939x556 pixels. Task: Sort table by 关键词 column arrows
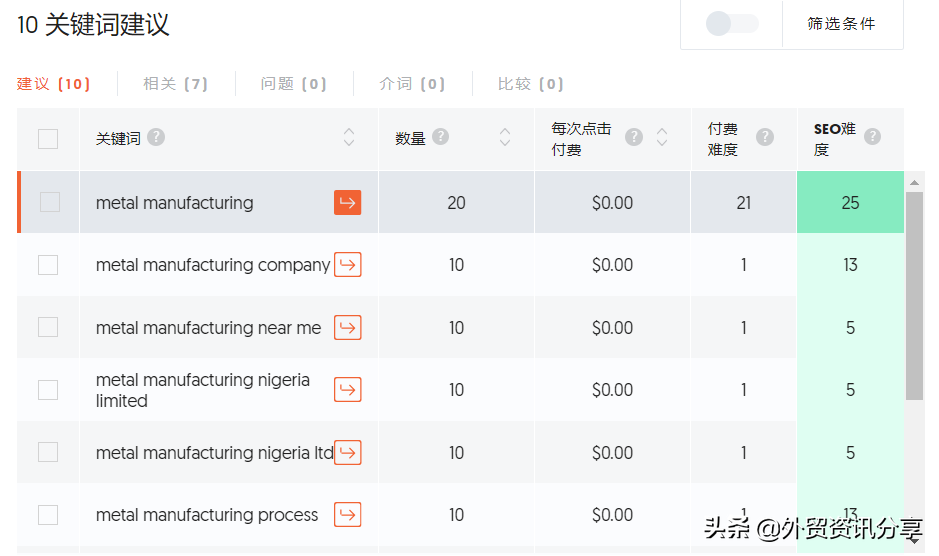click(349, 137)
